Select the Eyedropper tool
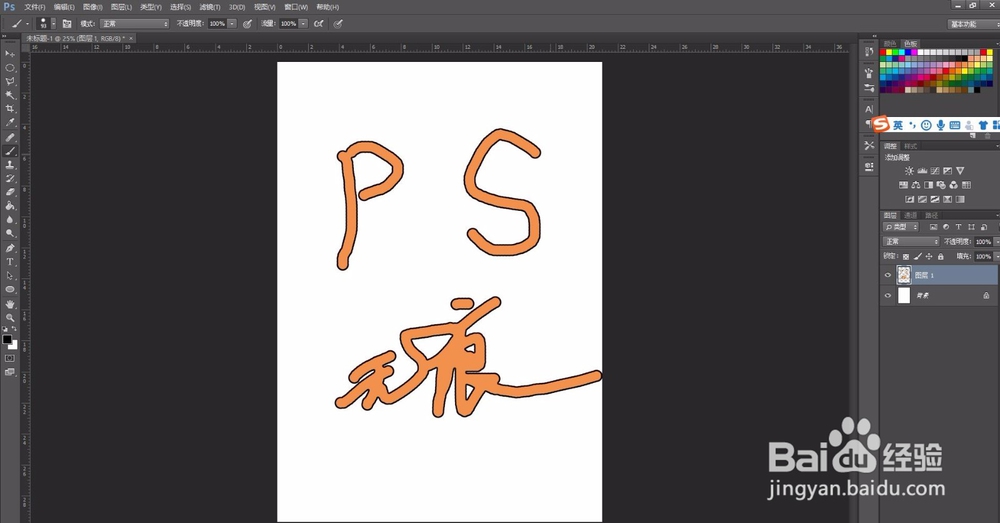1000x523 pixels. click(10, 122)
